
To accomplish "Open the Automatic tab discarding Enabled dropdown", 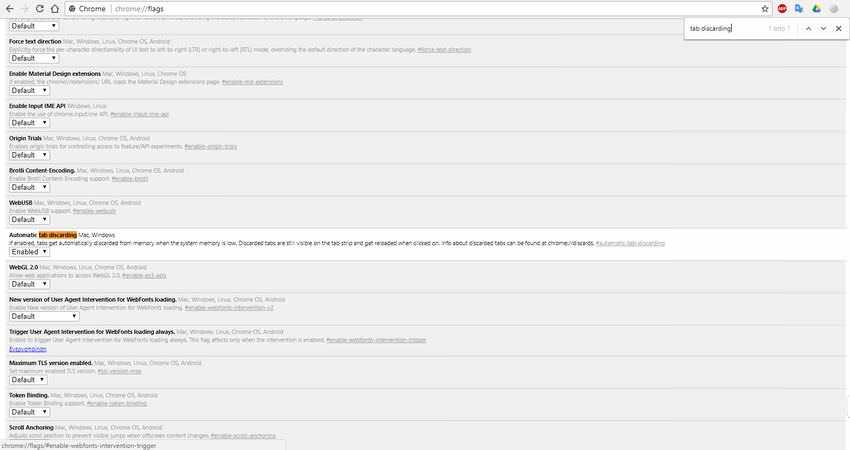I will point(29,252).
